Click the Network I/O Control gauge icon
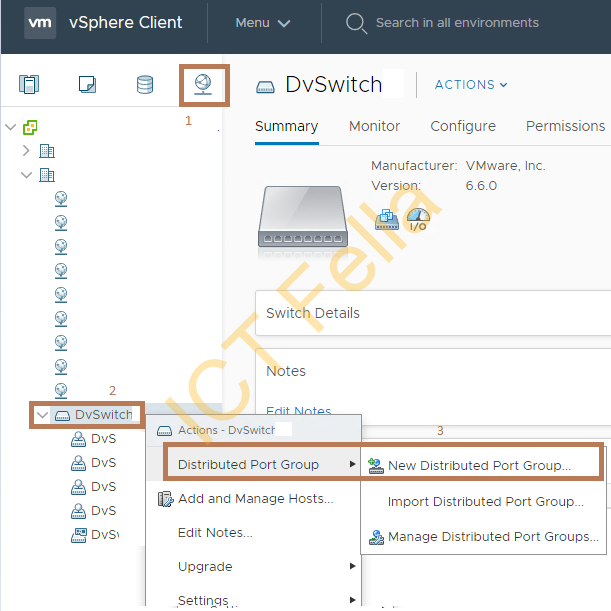 click(x=418, y=219)
